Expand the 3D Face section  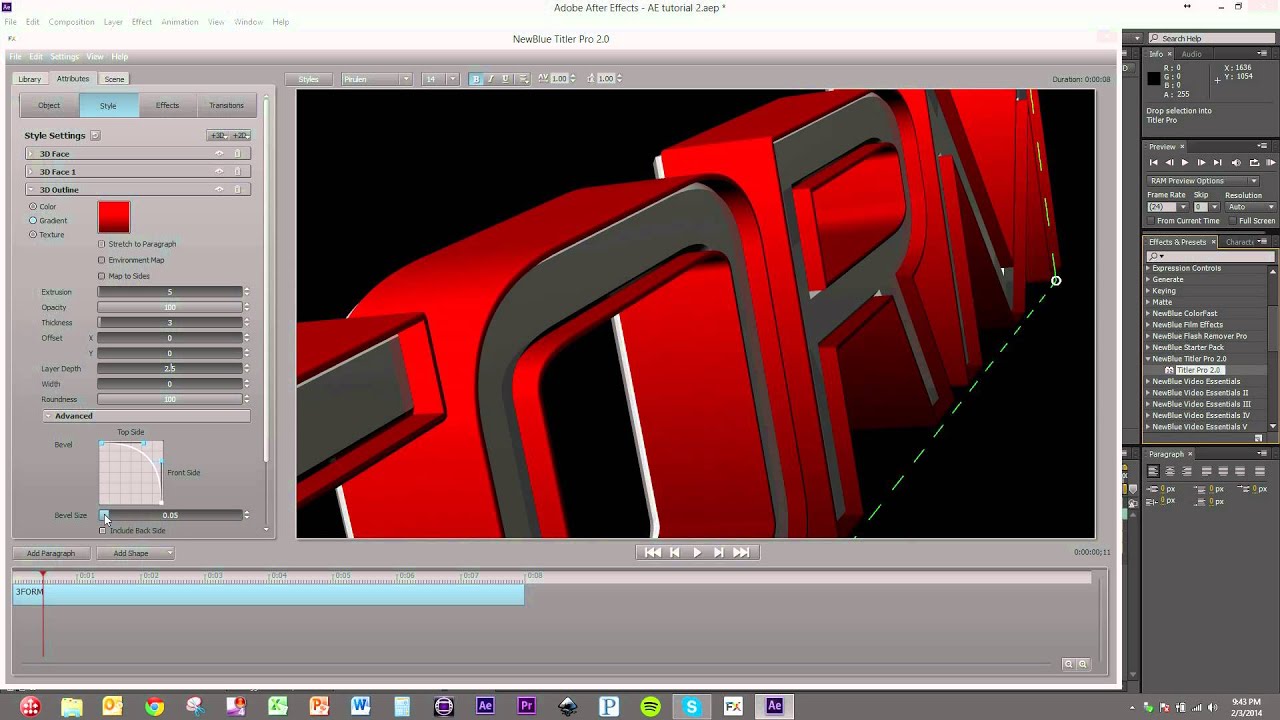tap(31, 154)
